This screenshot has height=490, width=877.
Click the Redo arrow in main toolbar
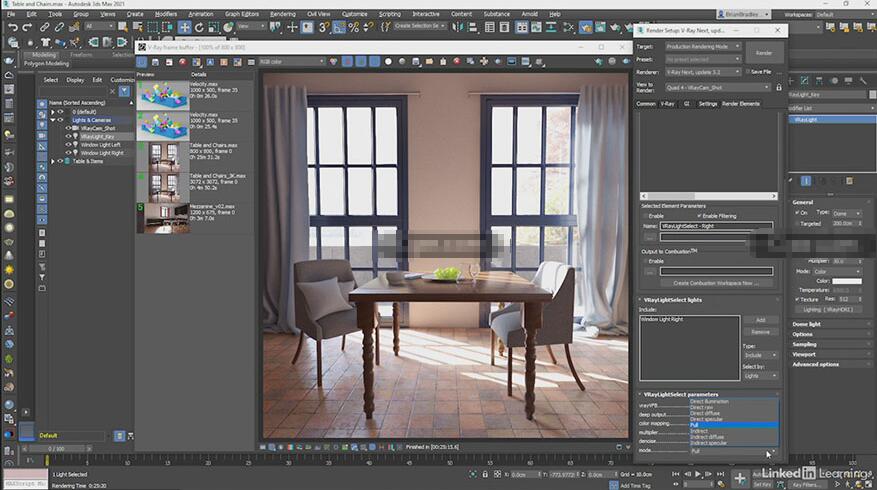(x=27, y=27)
